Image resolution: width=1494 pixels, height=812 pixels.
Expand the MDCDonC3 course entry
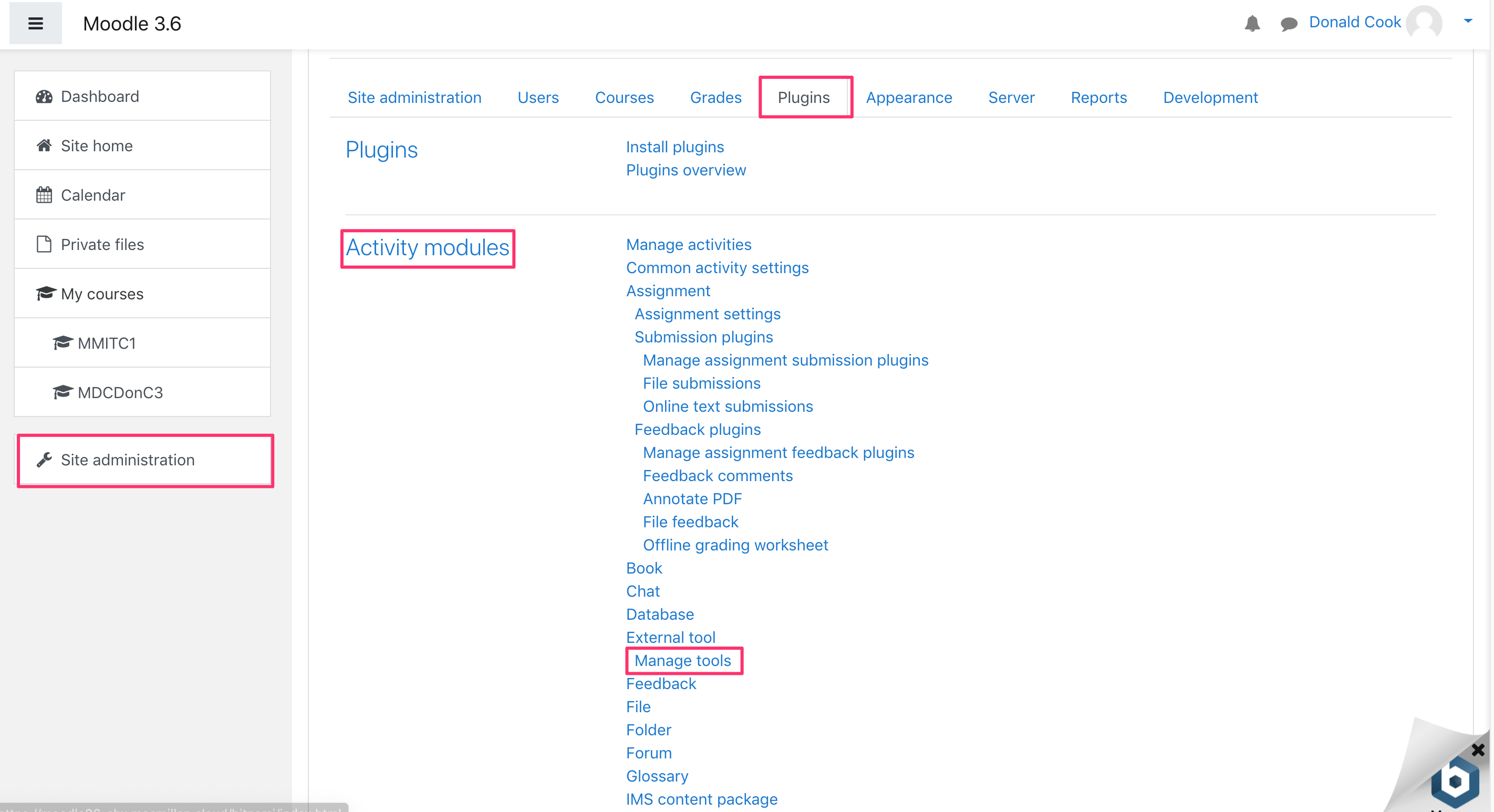(x=120, y=392)
